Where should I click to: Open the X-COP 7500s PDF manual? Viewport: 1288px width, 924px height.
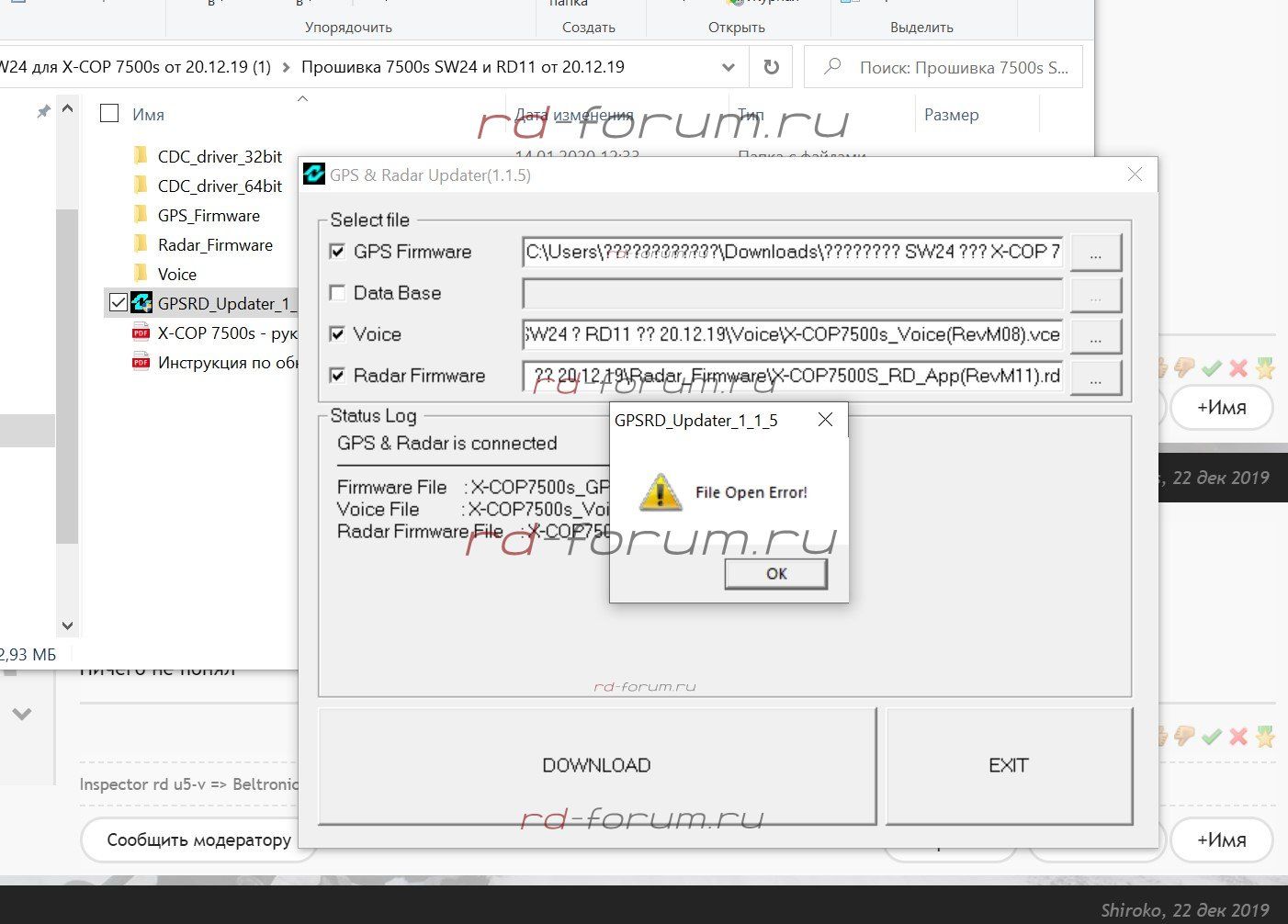click(227, 333)
